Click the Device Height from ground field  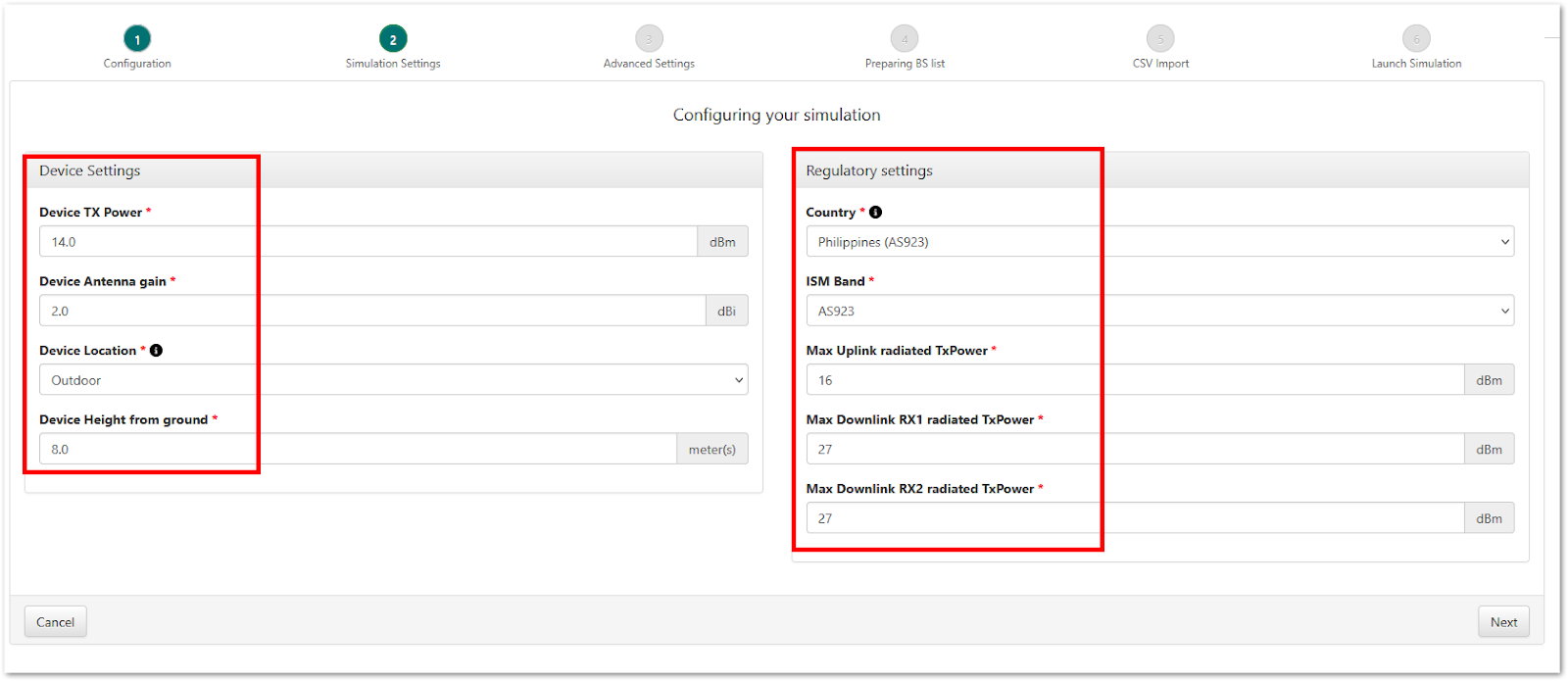tap(358, 449)
